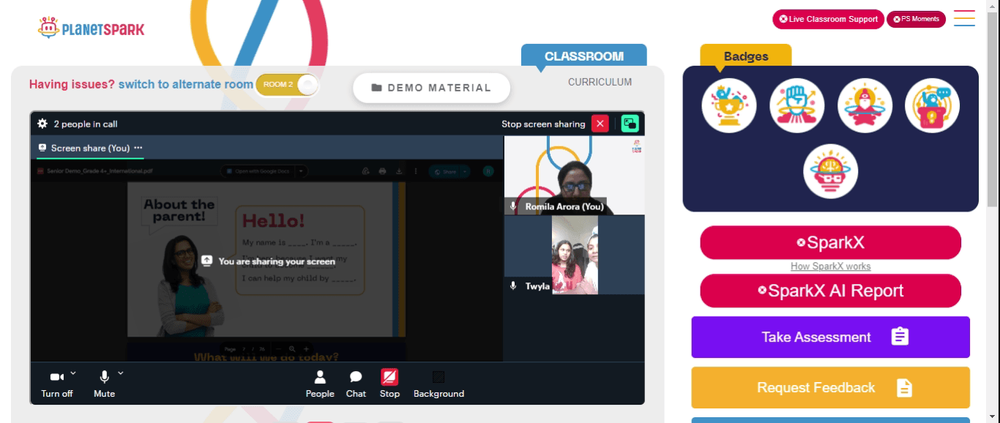Click the brain with glasses badge

click(830, 171)
